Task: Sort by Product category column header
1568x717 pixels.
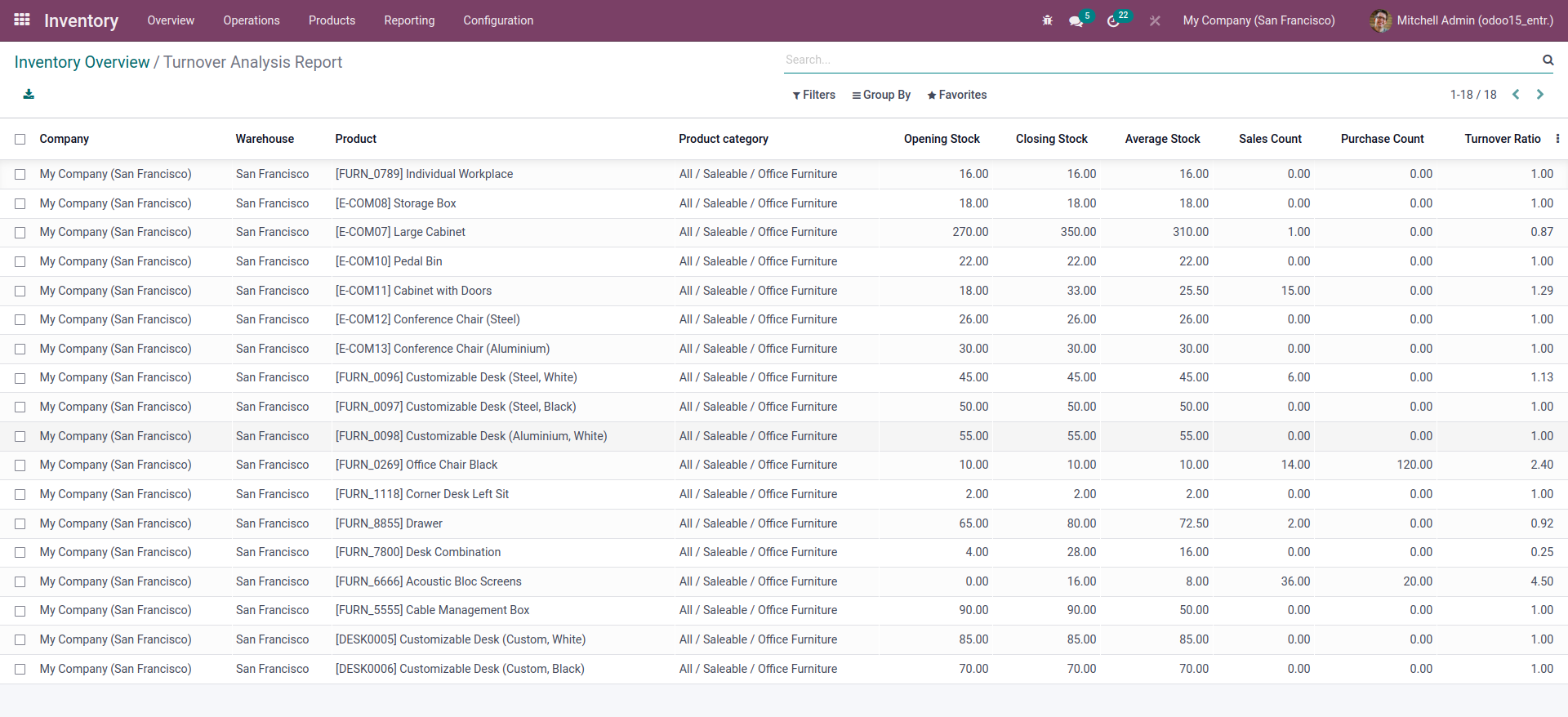Action: (x=724, y=139)
